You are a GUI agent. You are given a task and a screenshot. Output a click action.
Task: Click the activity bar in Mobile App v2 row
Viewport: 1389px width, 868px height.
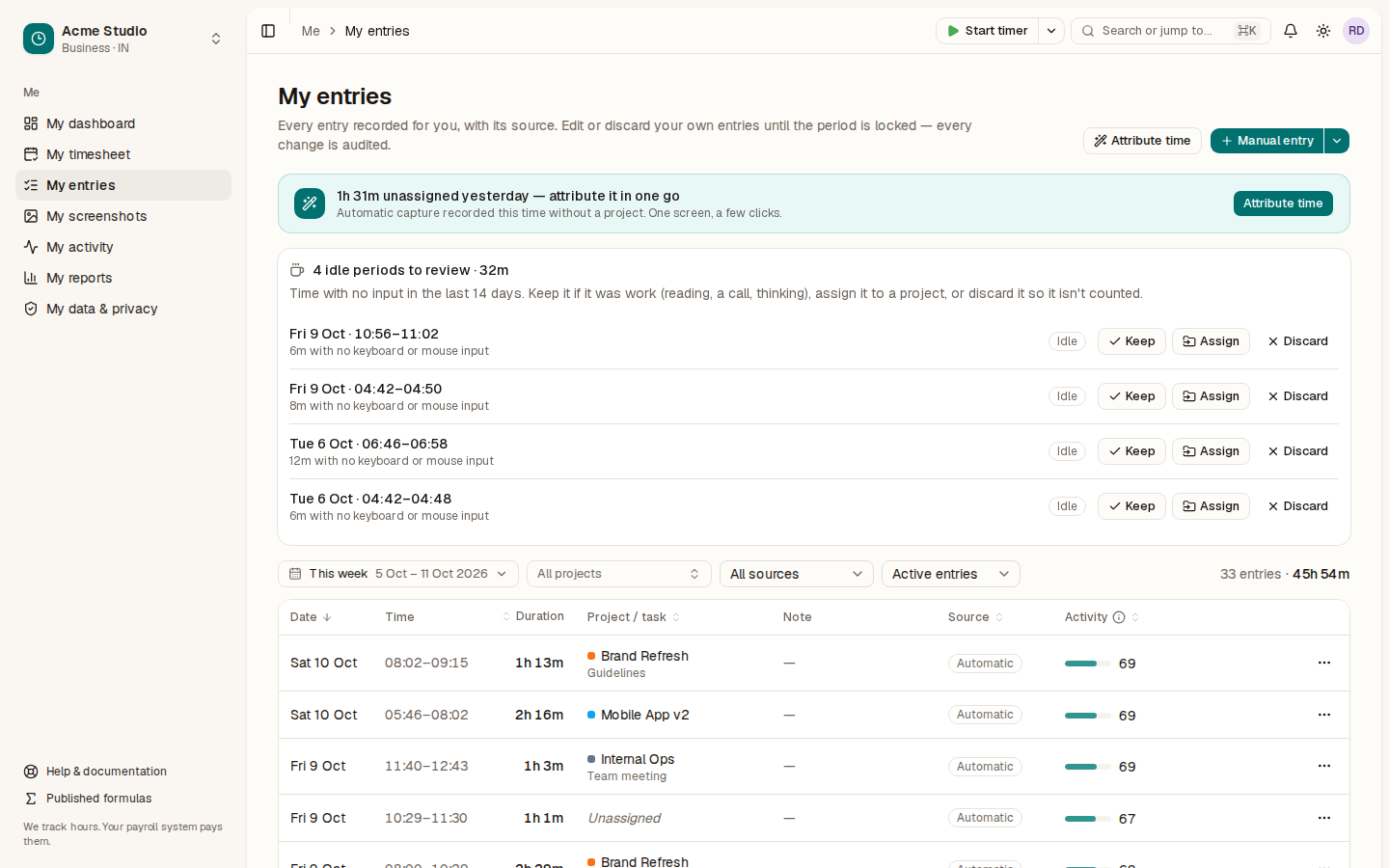[x=1088, y=716]
